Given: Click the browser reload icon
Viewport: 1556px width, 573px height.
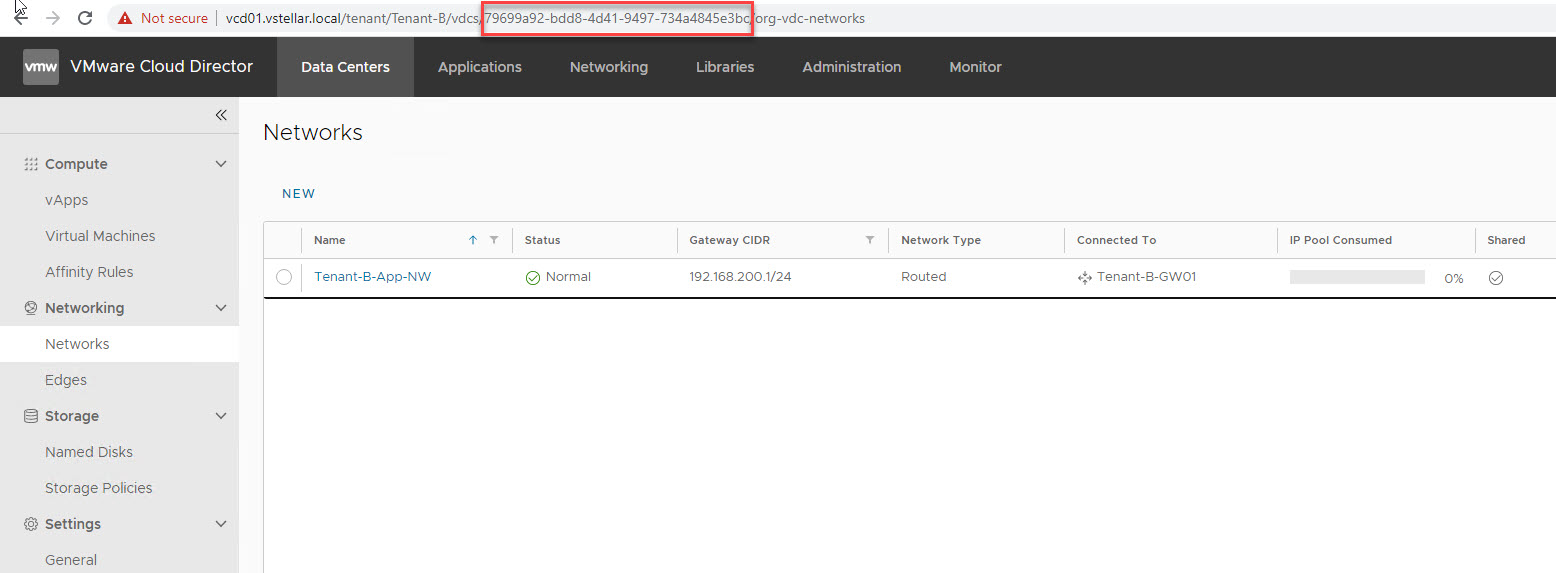Looking at the screenshot, I should pos(85,18).
